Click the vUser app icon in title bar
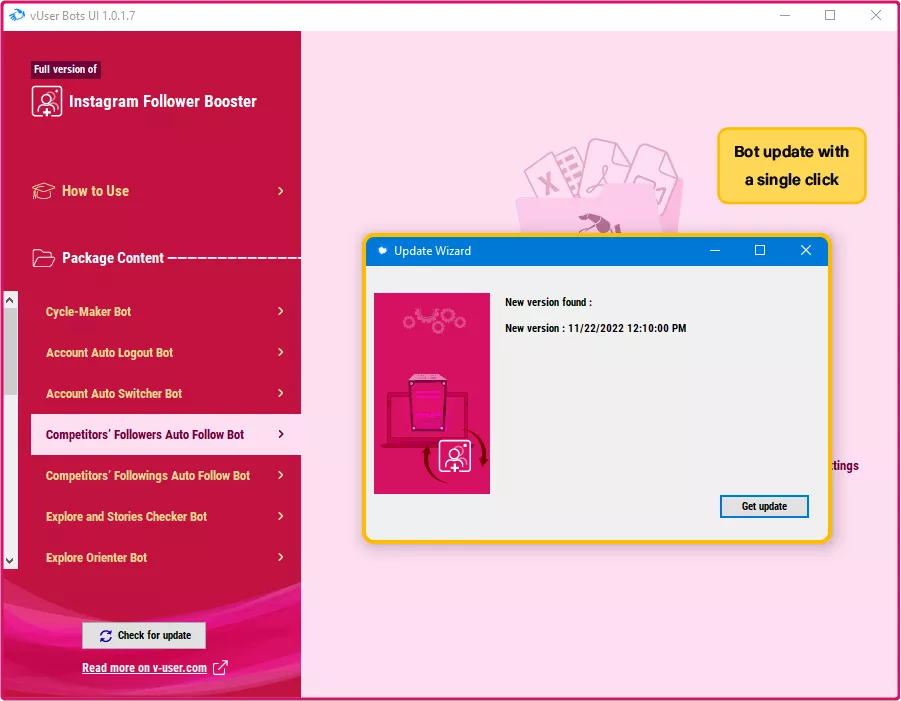The image size is (901, 701). coord(17,15)
